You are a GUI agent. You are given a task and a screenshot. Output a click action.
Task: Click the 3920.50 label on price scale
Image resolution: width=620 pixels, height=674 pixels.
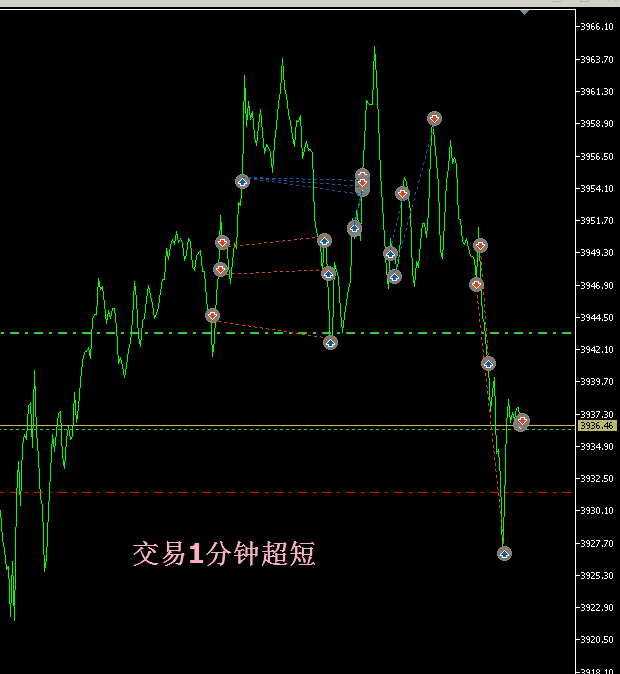click(x=597, y=639)
